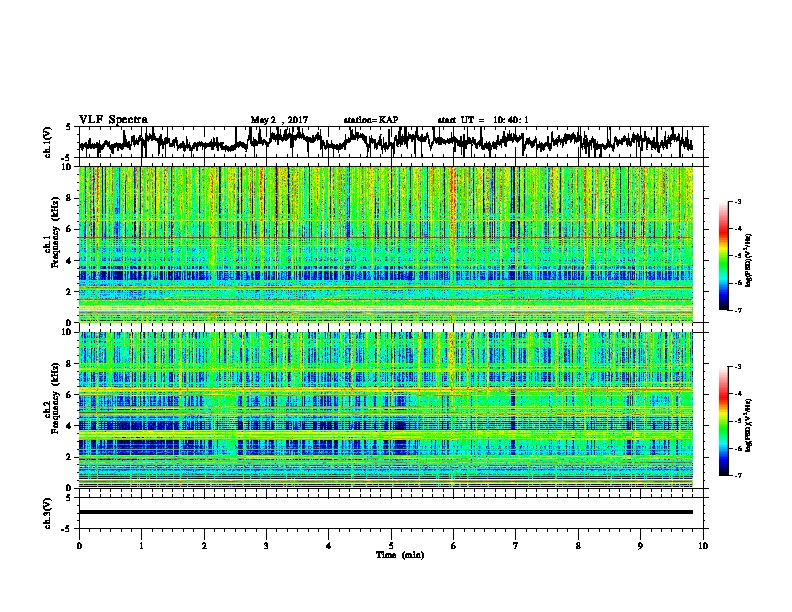792x612 pixels.
Task: Click the "2" kHz tick on ch.1 axis
Action: click(x=69, y=291)
